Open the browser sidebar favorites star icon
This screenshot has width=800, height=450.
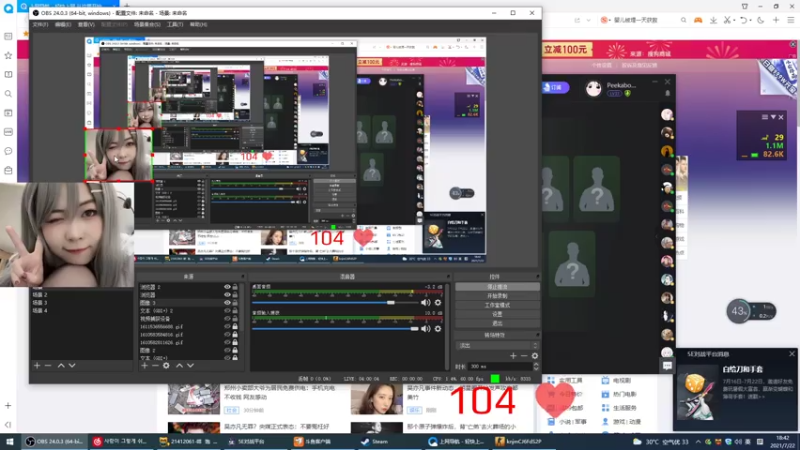click(x=8, y=55)
